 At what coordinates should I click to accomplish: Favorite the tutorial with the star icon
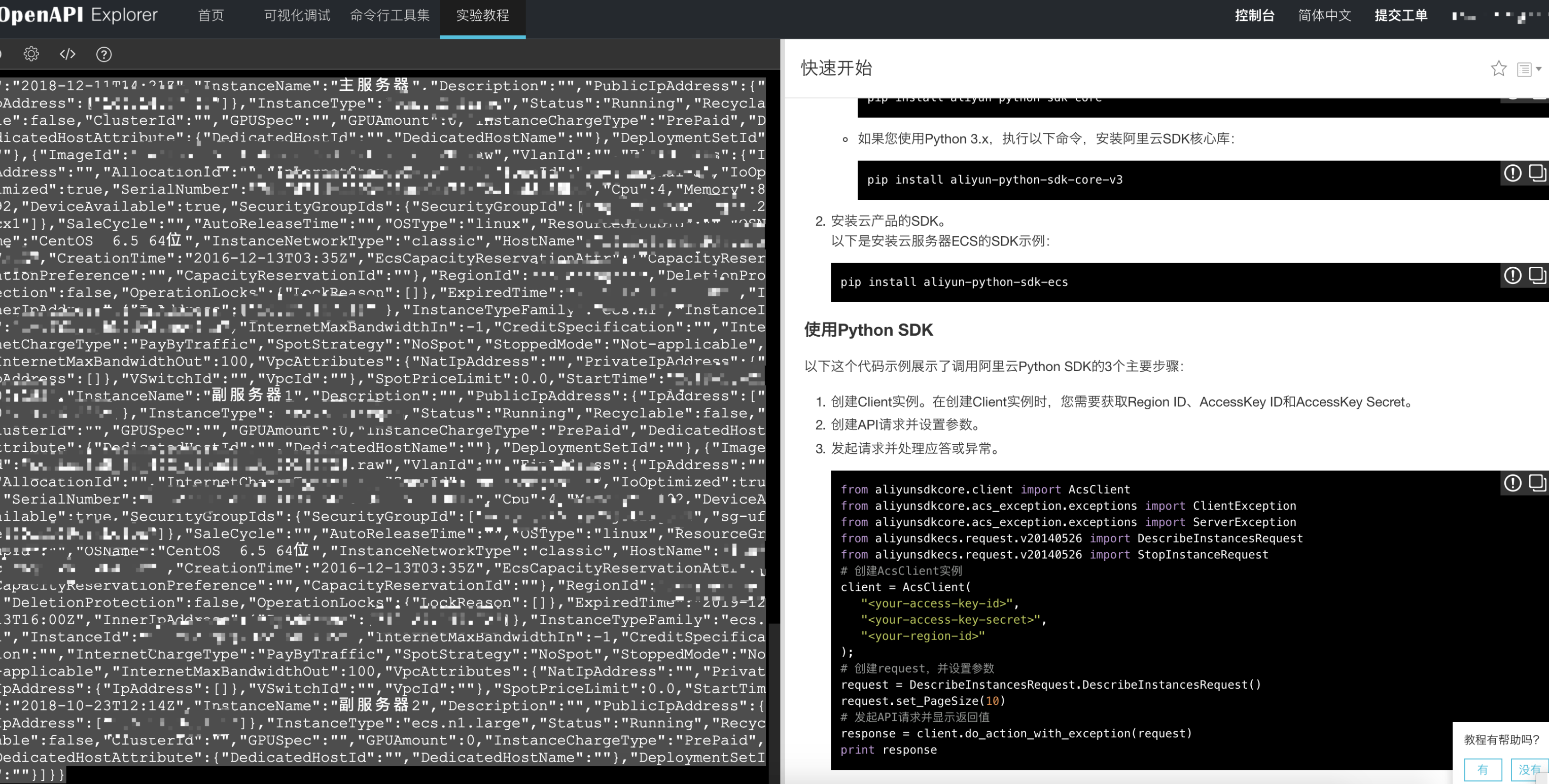[x=1498, y=68]
